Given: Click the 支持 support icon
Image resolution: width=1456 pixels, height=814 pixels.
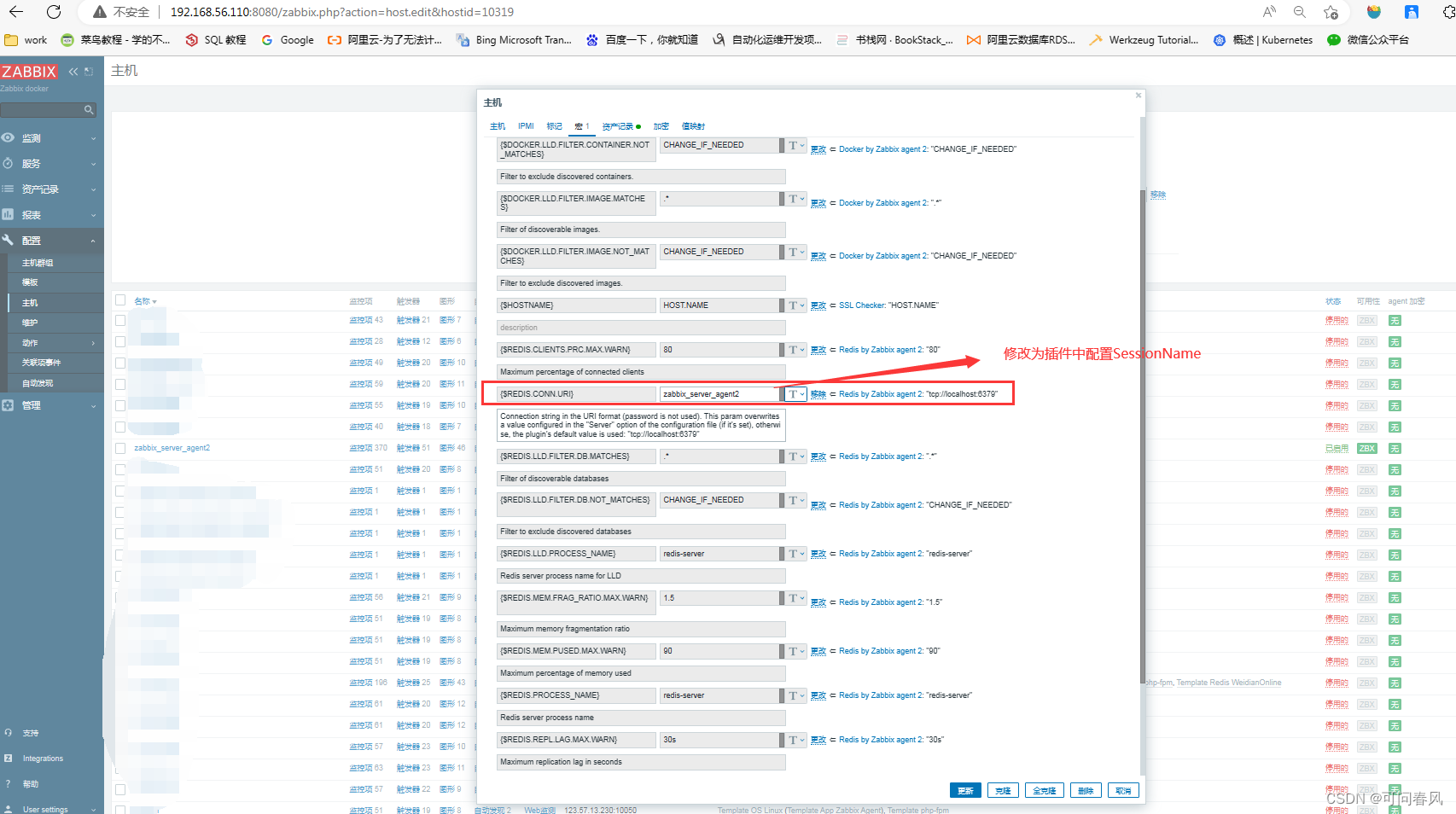Looking at the screenshot, I should tap(8, 732).
